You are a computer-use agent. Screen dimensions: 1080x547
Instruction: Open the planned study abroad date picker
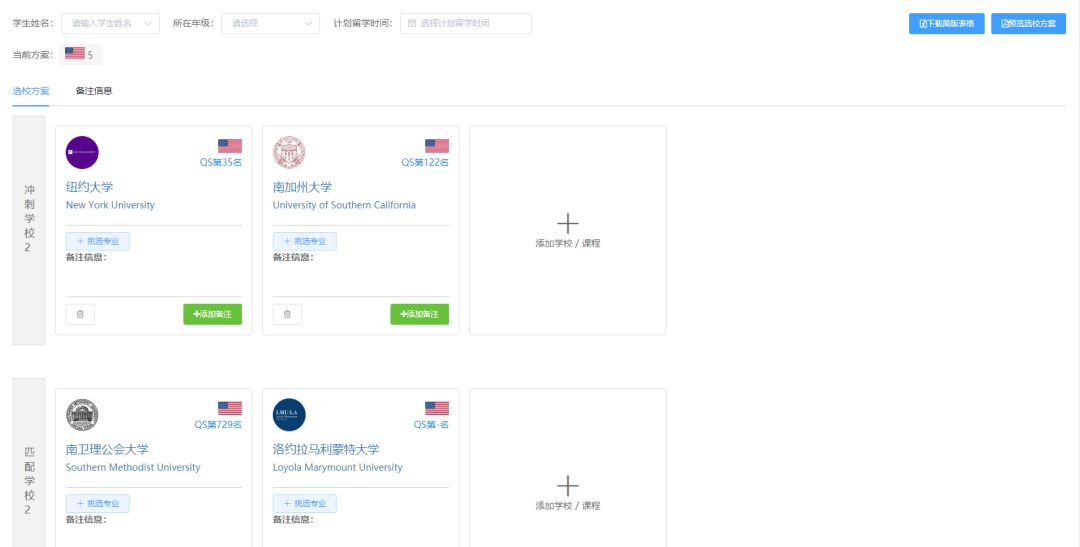(x=465, y=23)
